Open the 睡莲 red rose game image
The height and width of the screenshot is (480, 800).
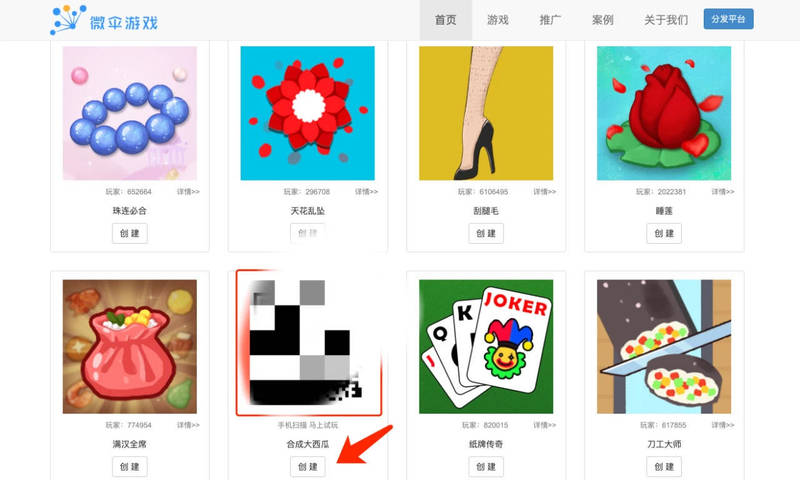click(664, 113)
